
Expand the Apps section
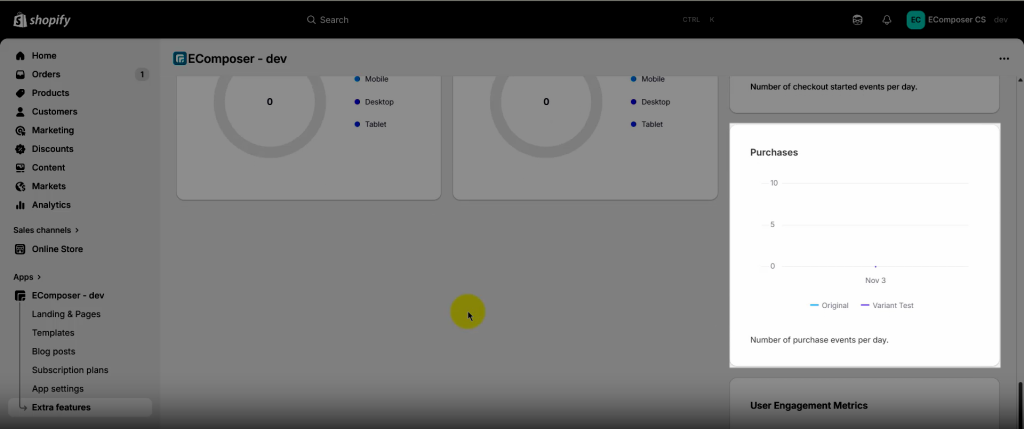click(x=28, y=277)
